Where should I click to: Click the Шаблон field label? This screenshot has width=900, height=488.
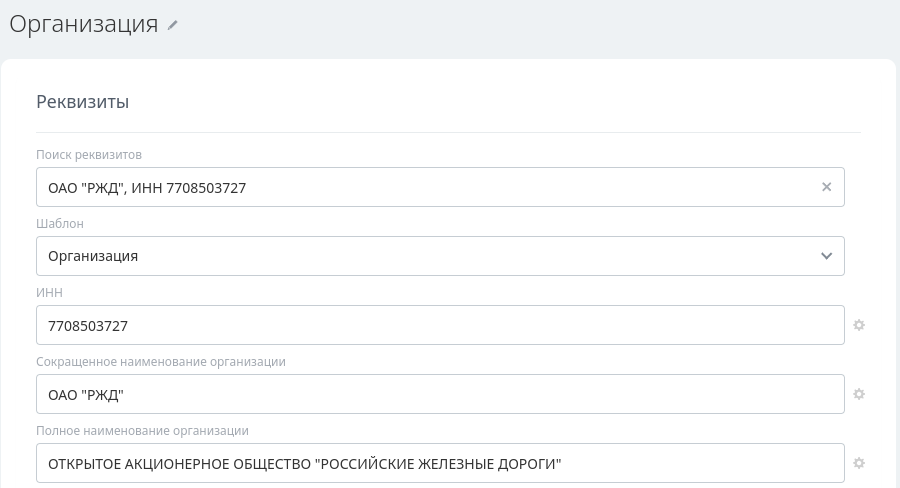coord(60,223)
